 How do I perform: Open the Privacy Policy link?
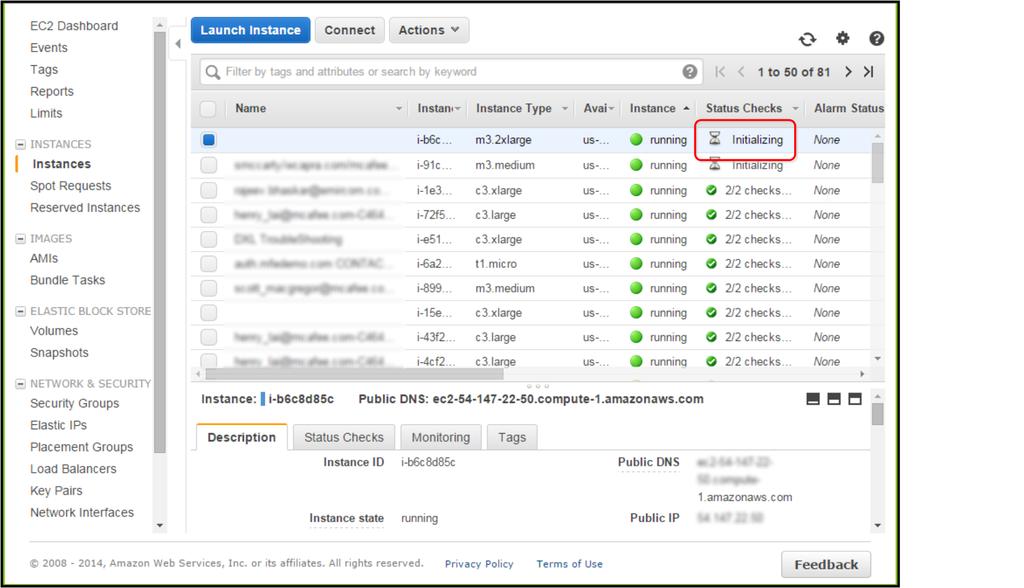pos(479,564)
